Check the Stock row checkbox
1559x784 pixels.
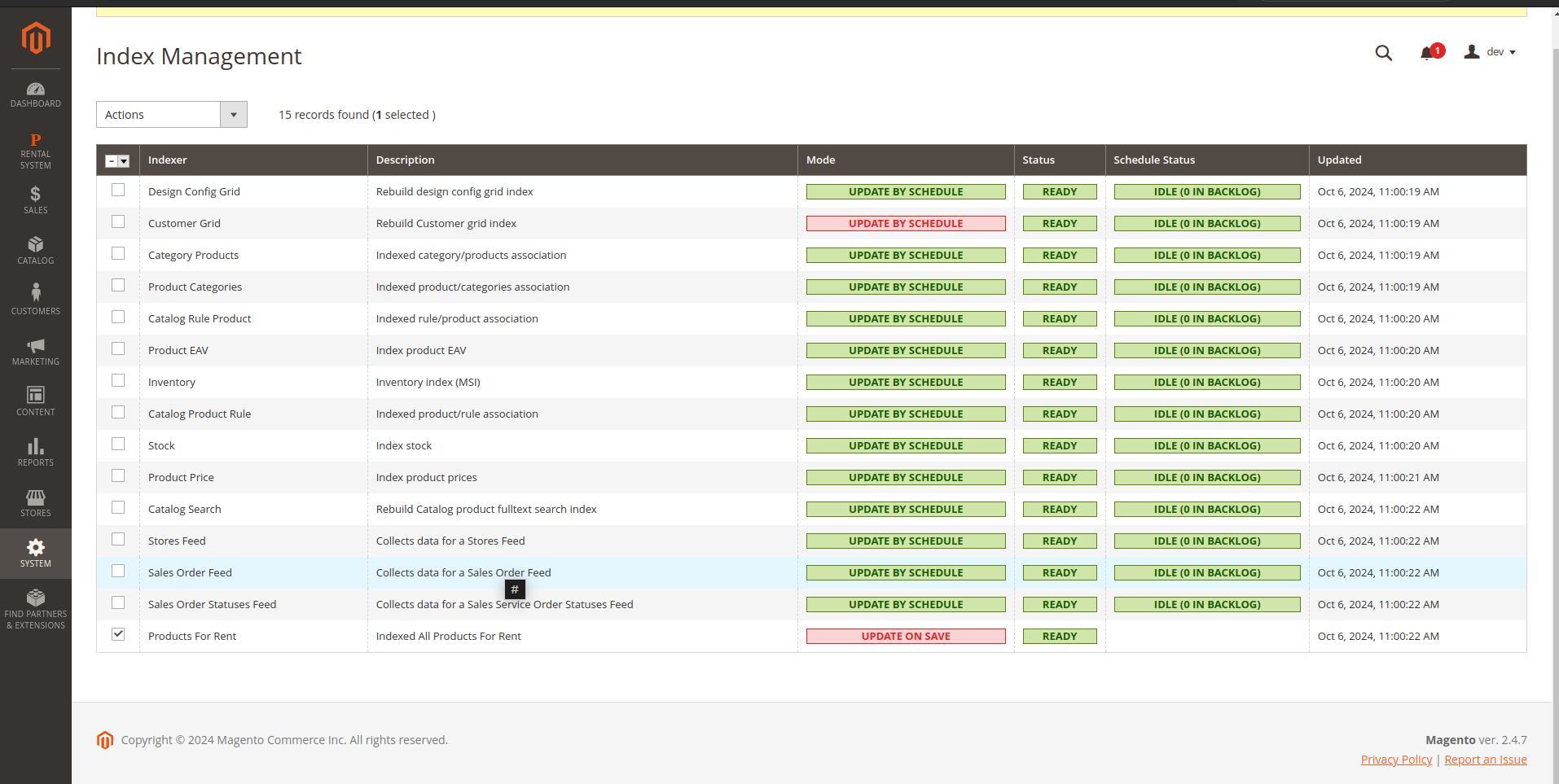[118, 444]
